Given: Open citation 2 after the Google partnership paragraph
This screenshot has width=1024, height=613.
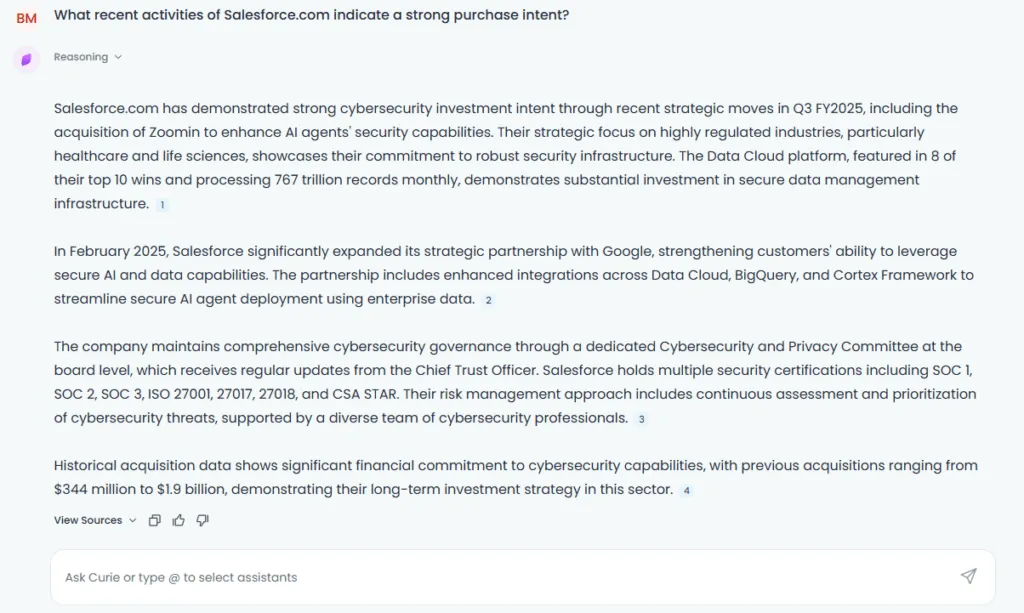Looking at the screenshot, I should coord(488,300).
